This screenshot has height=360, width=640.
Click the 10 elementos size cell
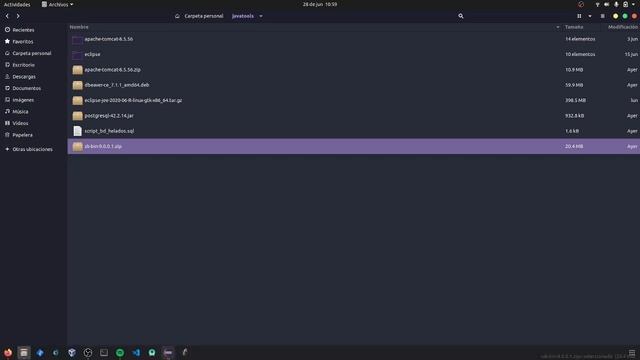580,54
